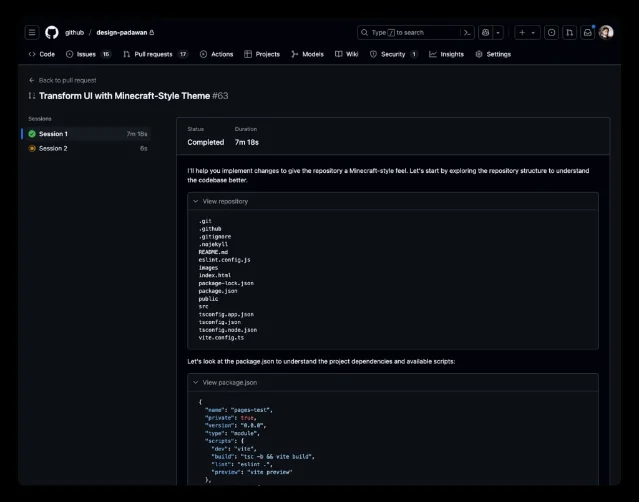
Task: Open the user avatar menu
Action: coord(606,33)
